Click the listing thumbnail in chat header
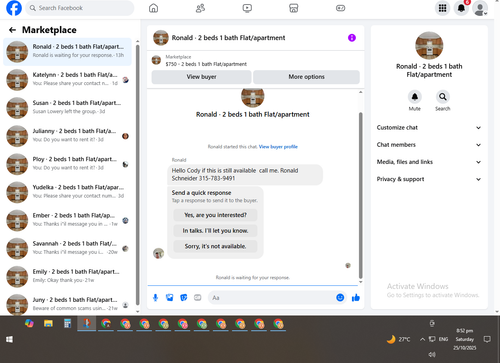This screenshot has width=500, height=363. point(161,38)
